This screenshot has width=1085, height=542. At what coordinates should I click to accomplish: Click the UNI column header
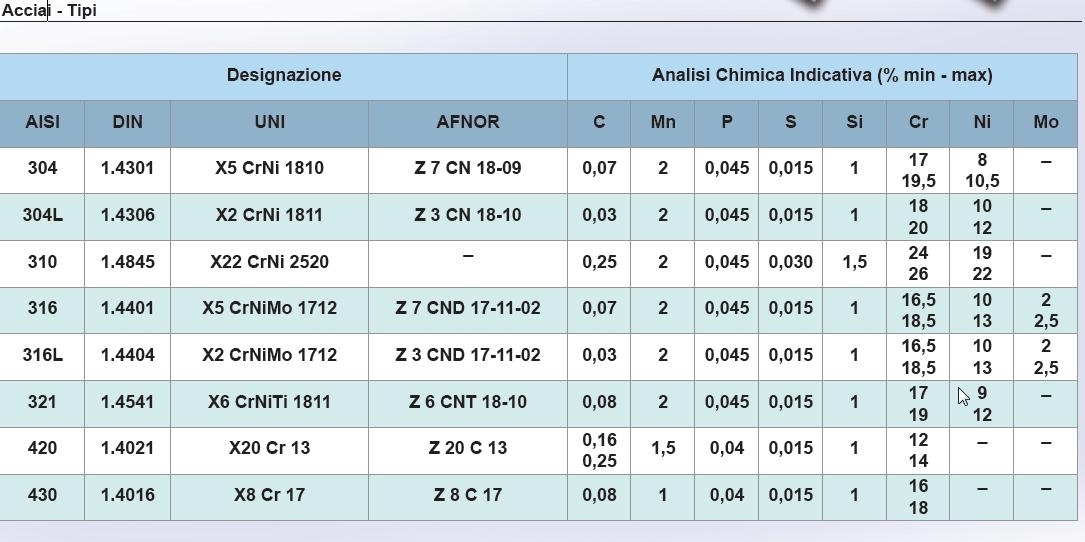tap(269, 123)
